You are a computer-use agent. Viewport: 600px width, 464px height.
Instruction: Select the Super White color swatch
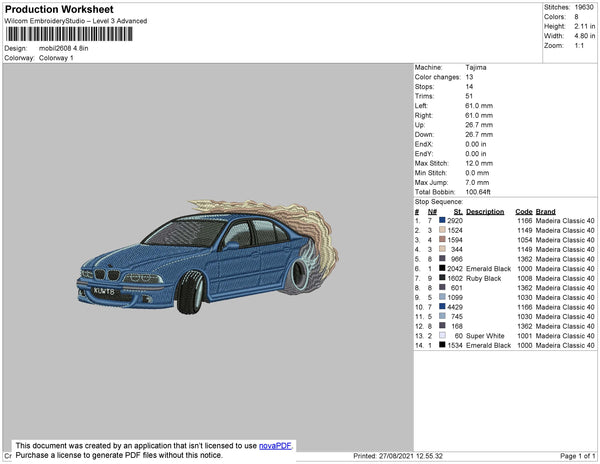tap(443, 336)
